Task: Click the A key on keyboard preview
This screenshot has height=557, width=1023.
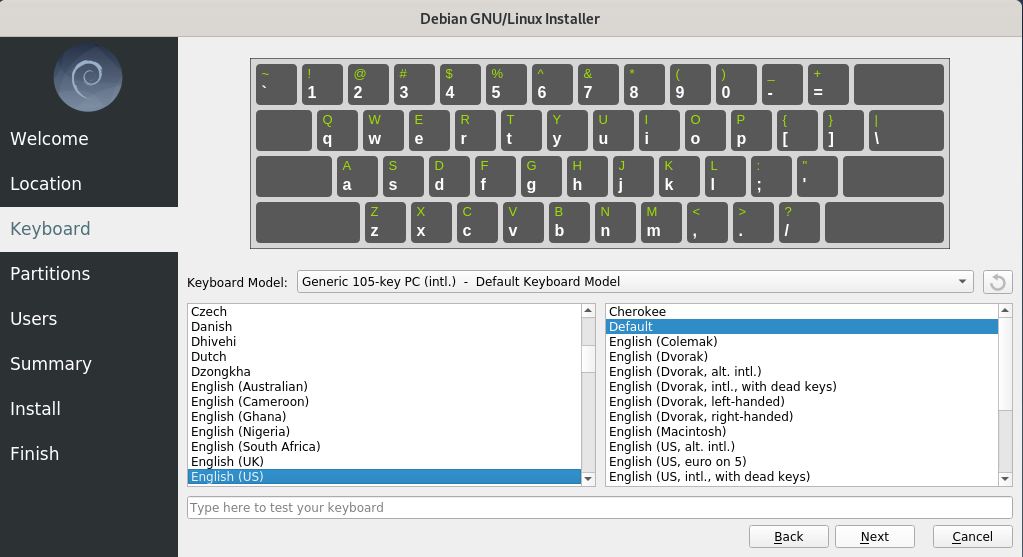Action: click(x=357, y=176)
